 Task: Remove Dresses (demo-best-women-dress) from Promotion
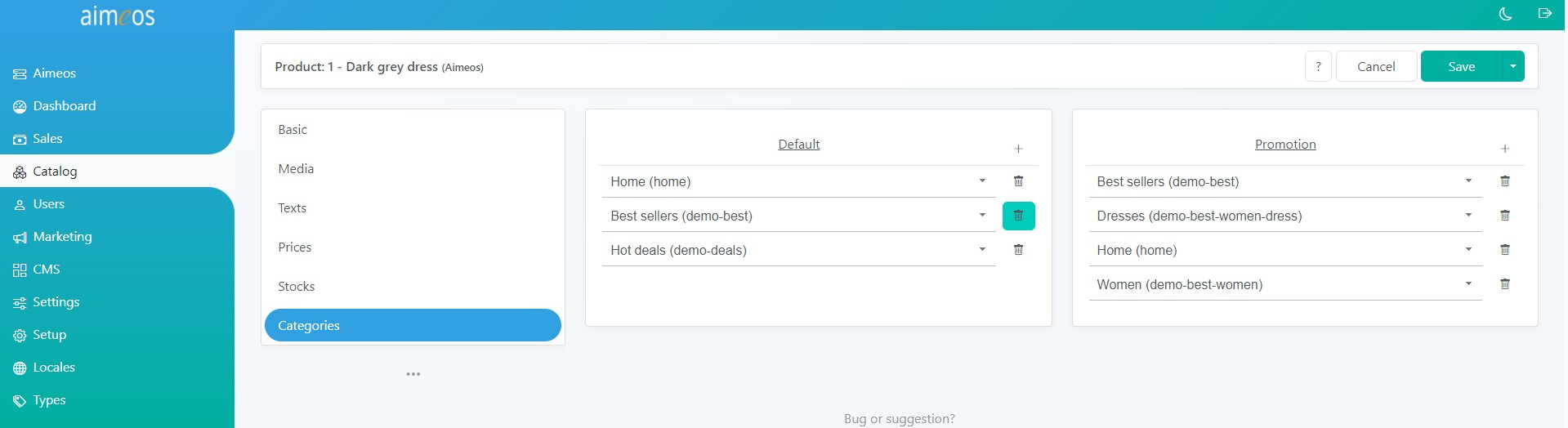[x=1504, y=216]
